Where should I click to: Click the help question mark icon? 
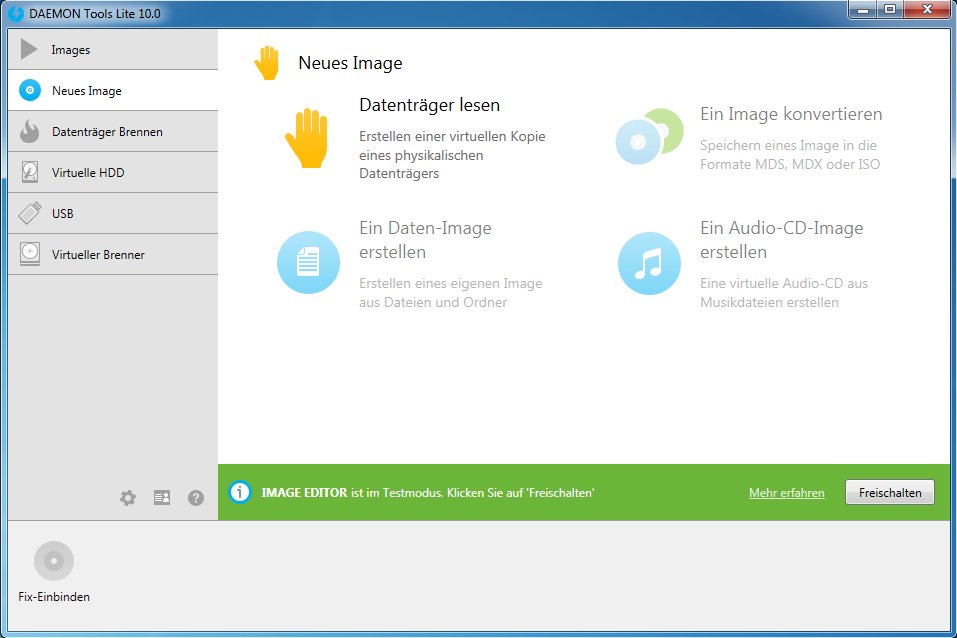[196, 497]
